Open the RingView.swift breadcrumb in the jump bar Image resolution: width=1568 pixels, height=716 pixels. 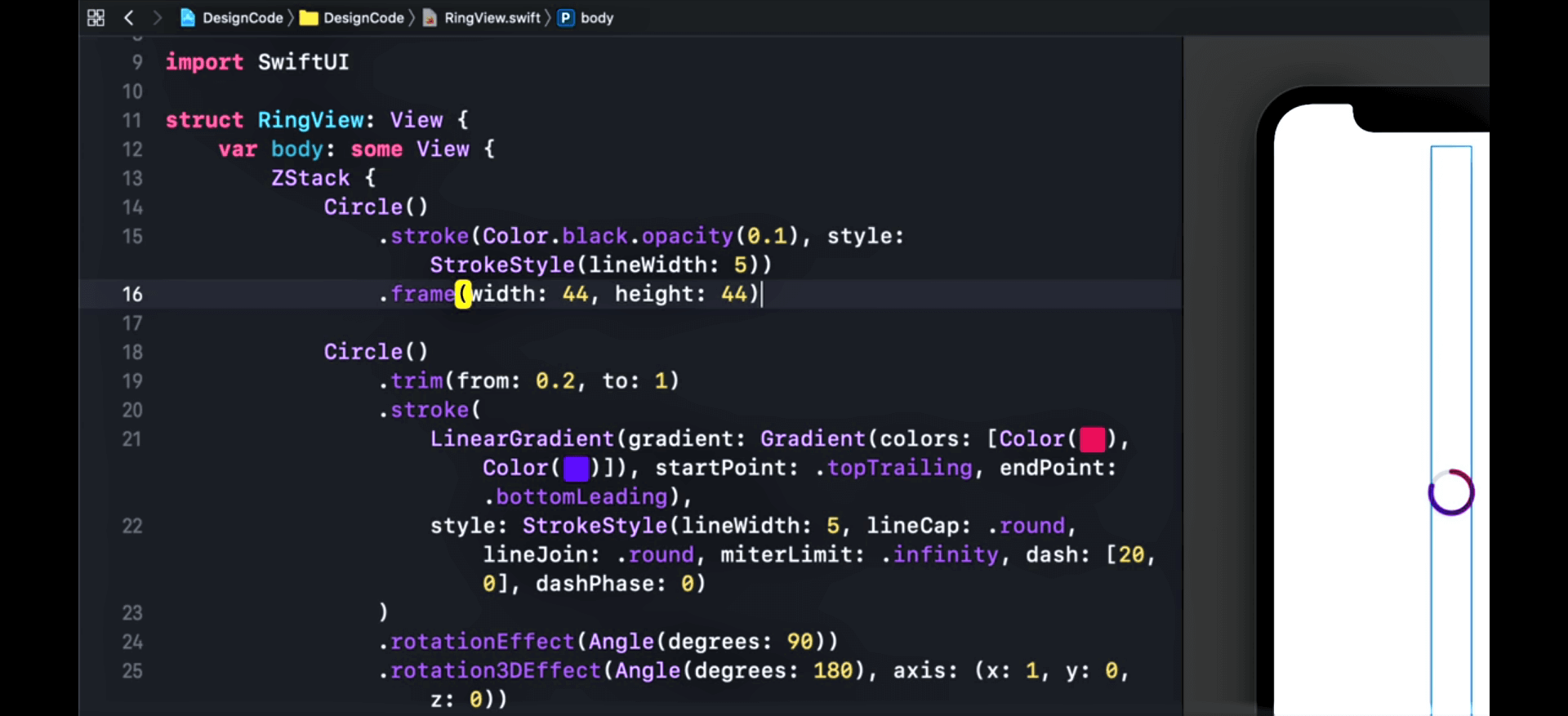tap(482, 18)
